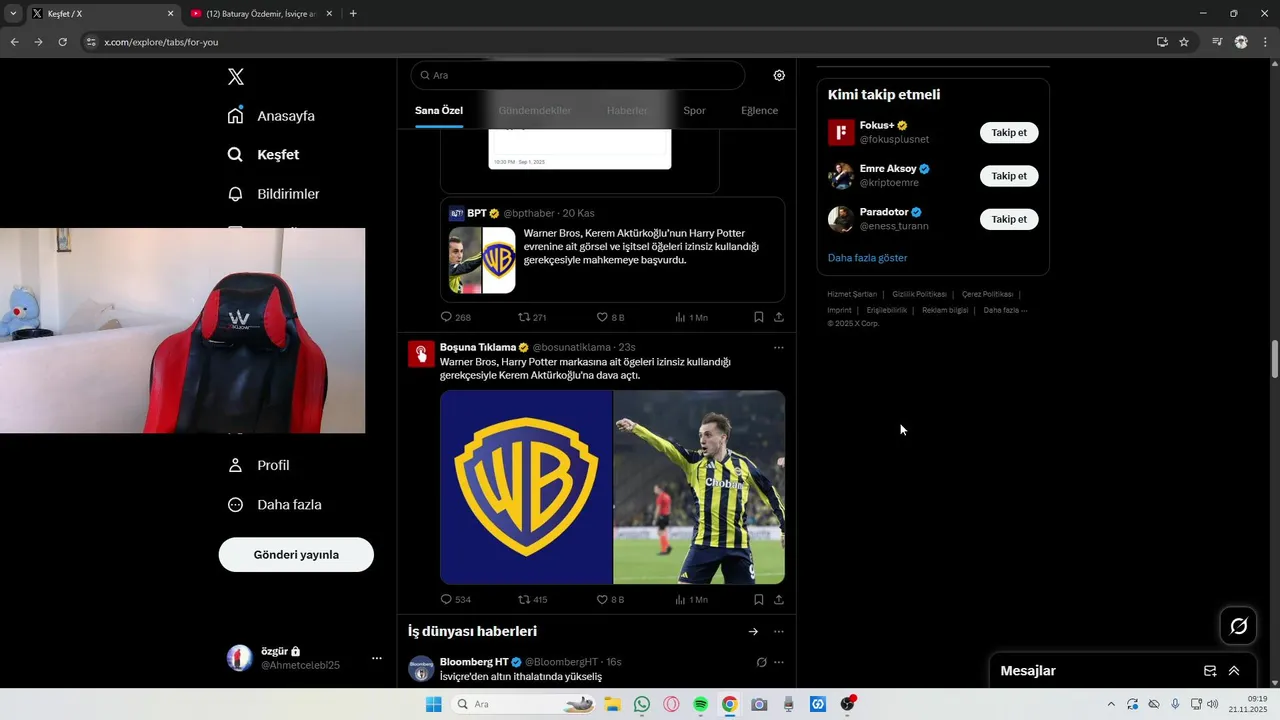The image size is (1280, 720).
Task: Open Hizmet Şartları footer link
Action: coord(852,295)
